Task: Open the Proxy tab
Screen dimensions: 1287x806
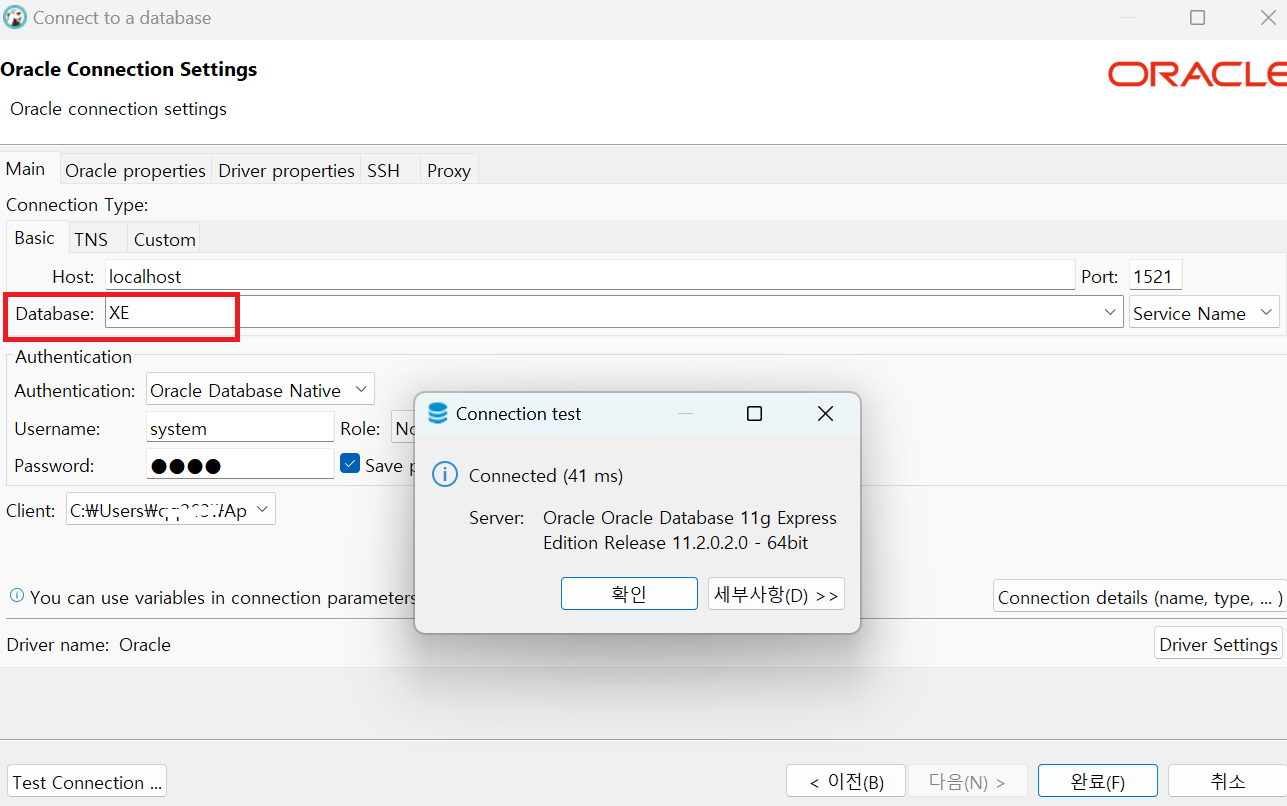Action: click(x=448, y=170)
